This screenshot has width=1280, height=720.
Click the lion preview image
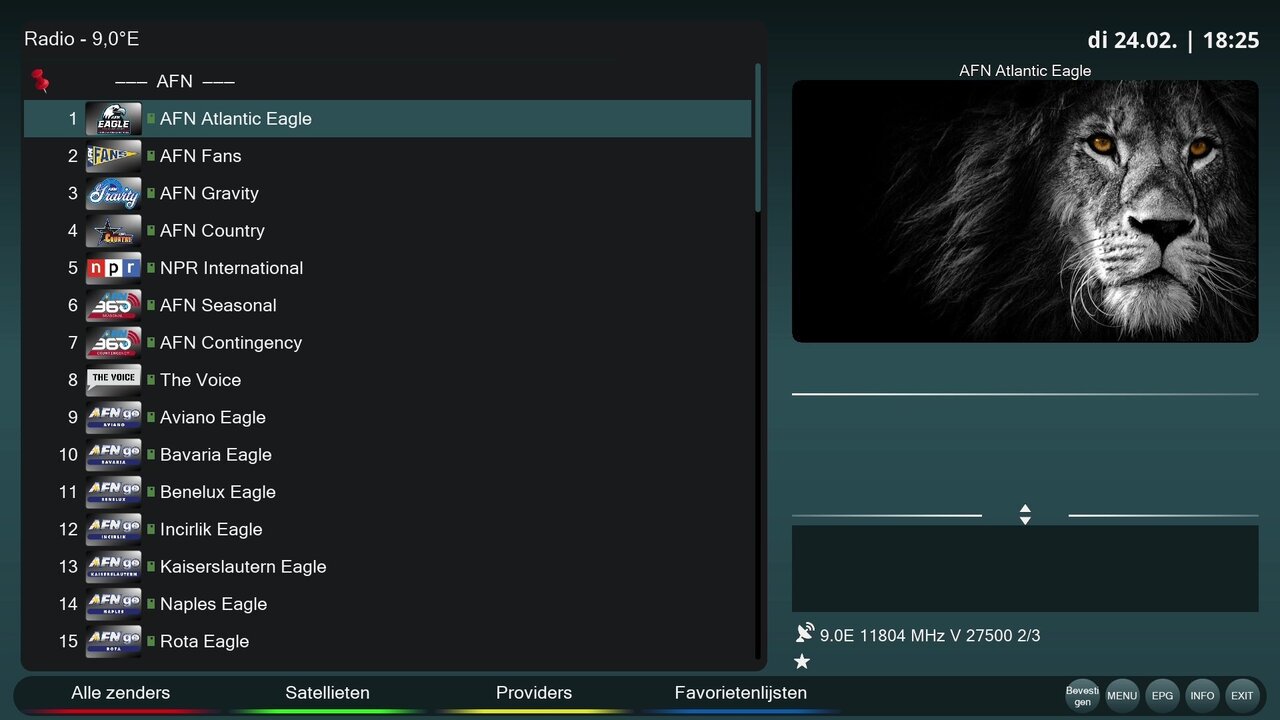point(1025,211)
